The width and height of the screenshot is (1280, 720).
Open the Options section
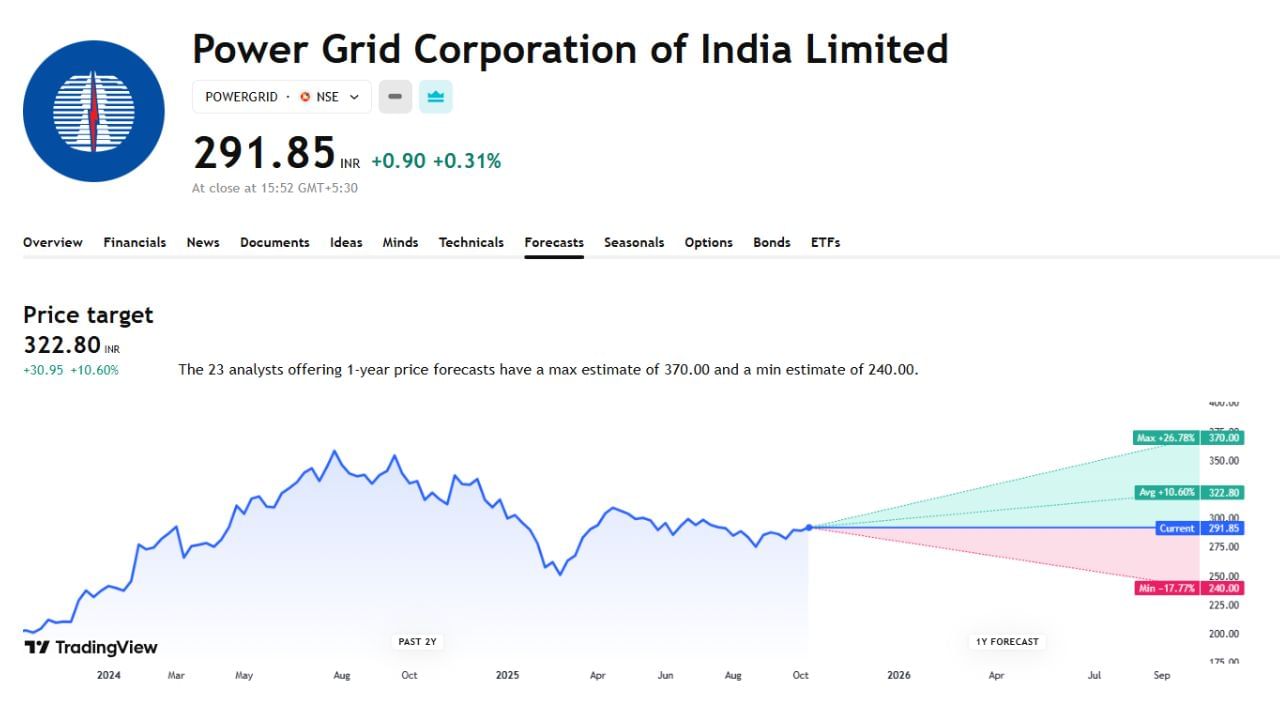(x=708, y=242)
